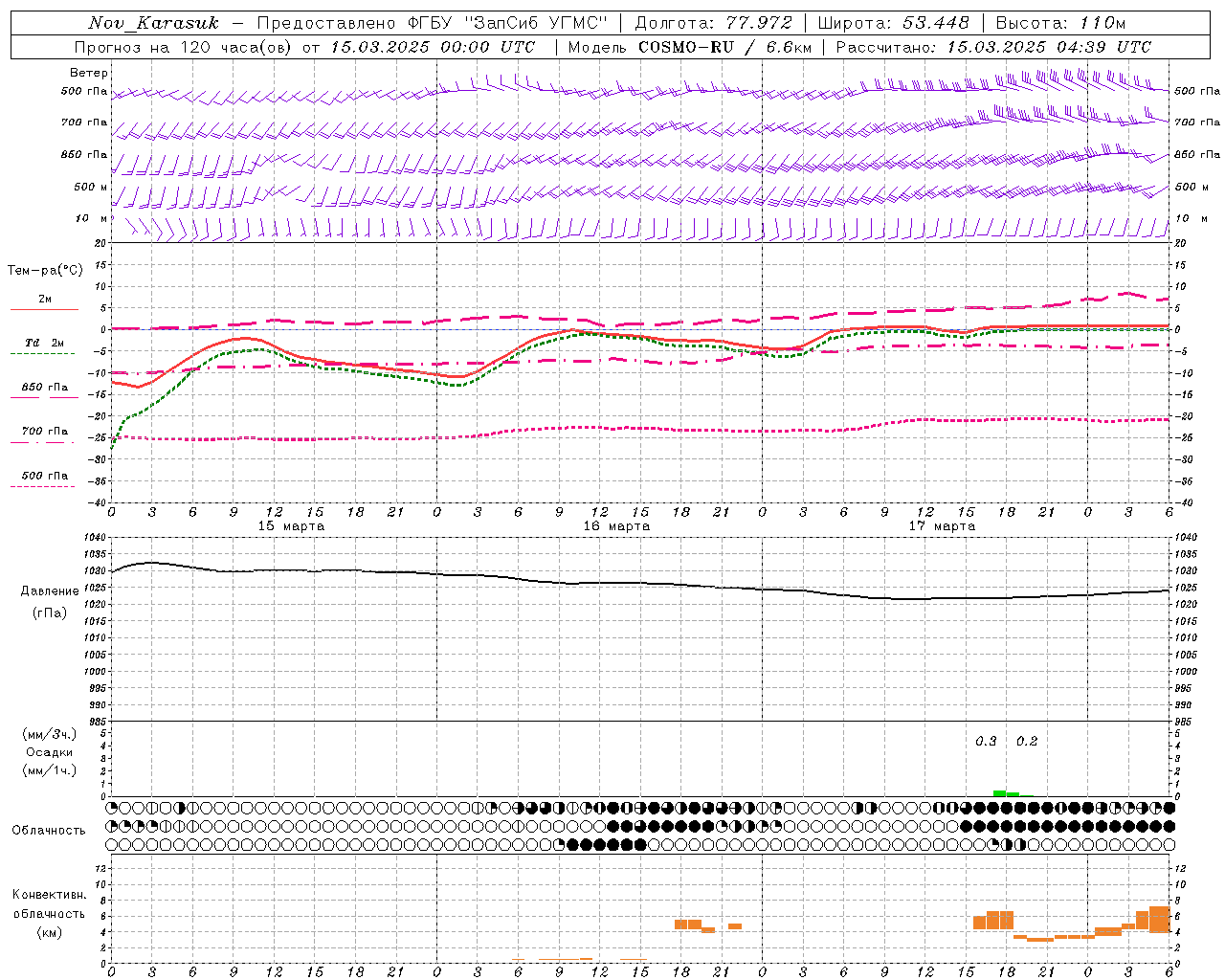Click the Ветер wind panel label

click(x=89, y=73)
